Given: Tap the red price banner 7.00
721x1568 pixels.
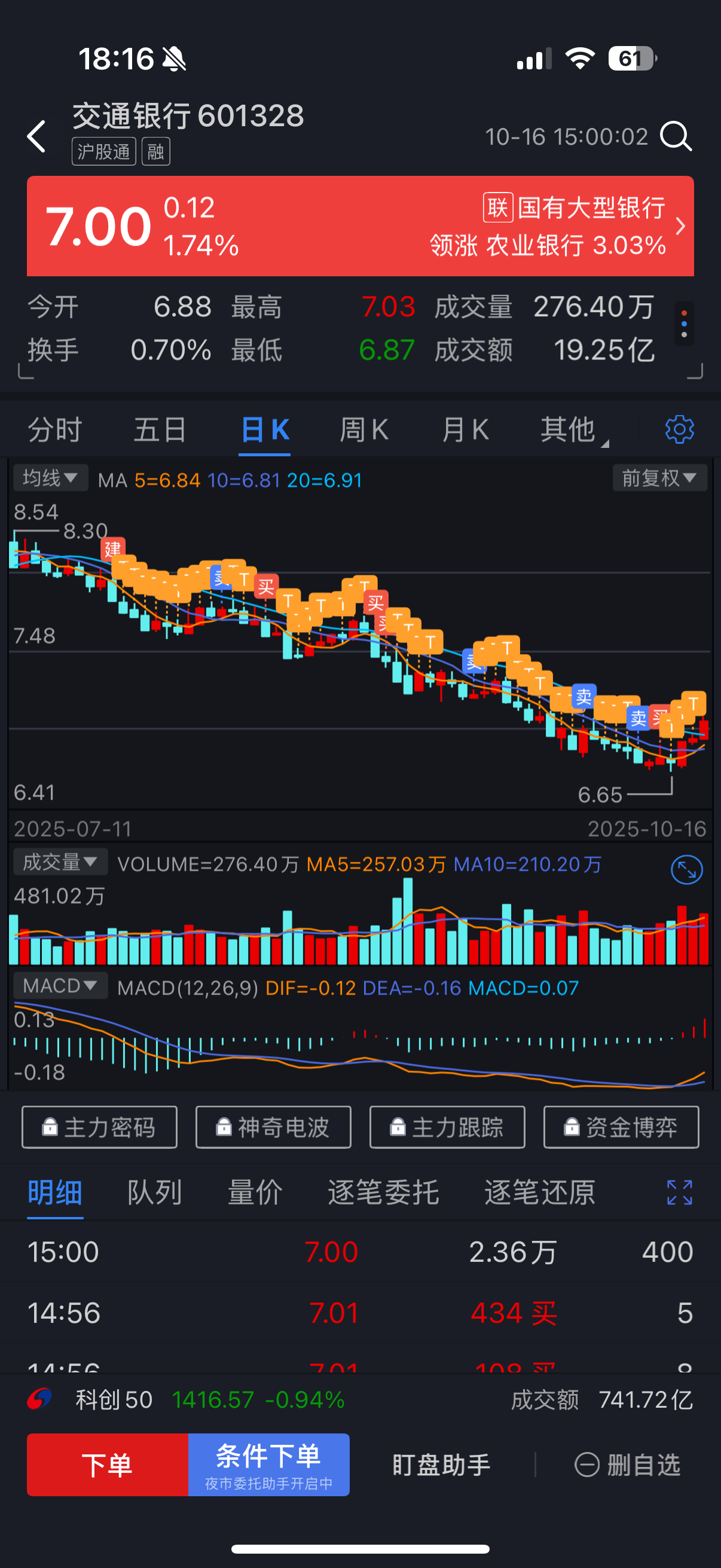Looking at the screenshot, I should click(360, 226).
